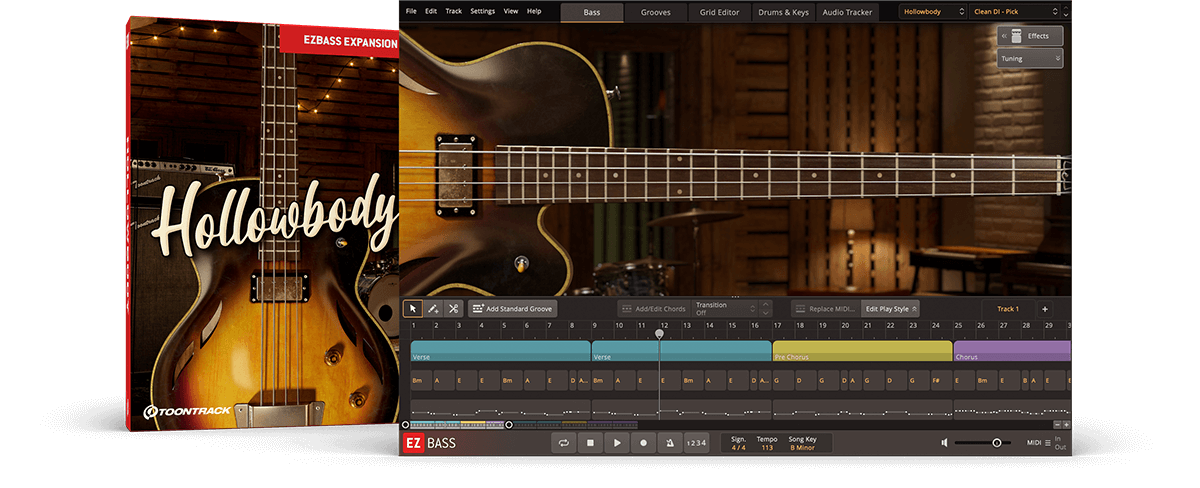The image size is (1200, 488).
Task: Switch to the Grooves tab
Action: (656, 12)
